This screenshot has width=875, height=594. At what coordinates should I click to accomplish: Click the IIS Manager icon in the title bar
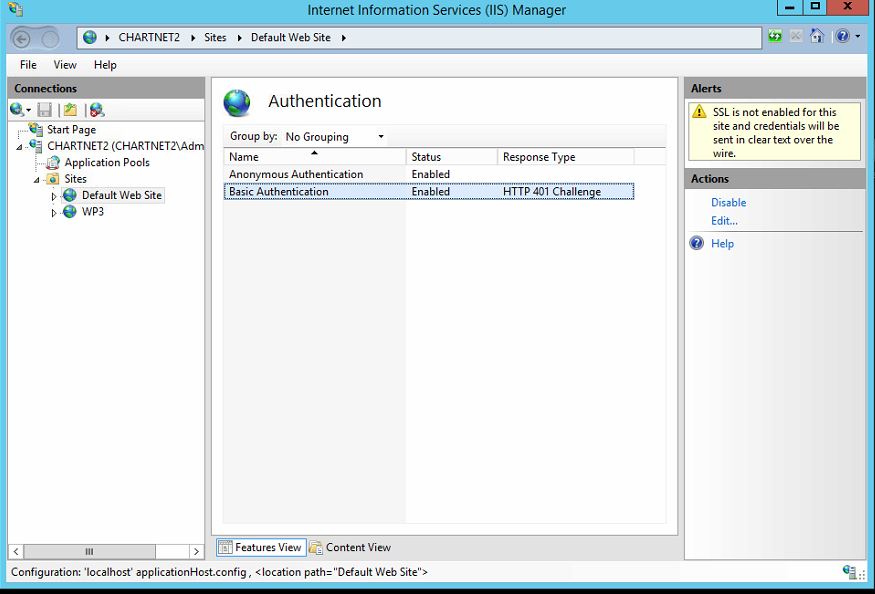[x=16, y=9]
